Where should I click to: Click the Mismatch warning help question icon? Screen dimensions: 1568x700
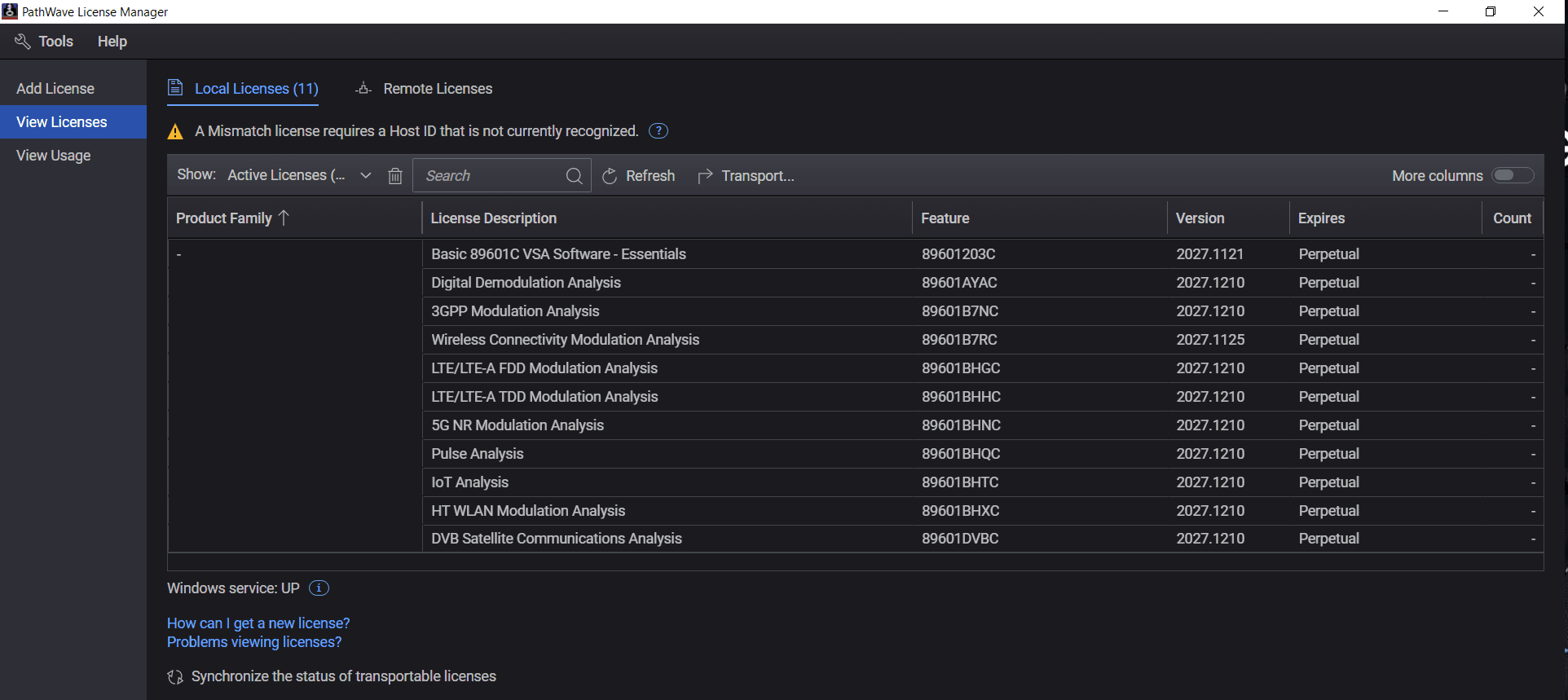[x=658, y=131]
